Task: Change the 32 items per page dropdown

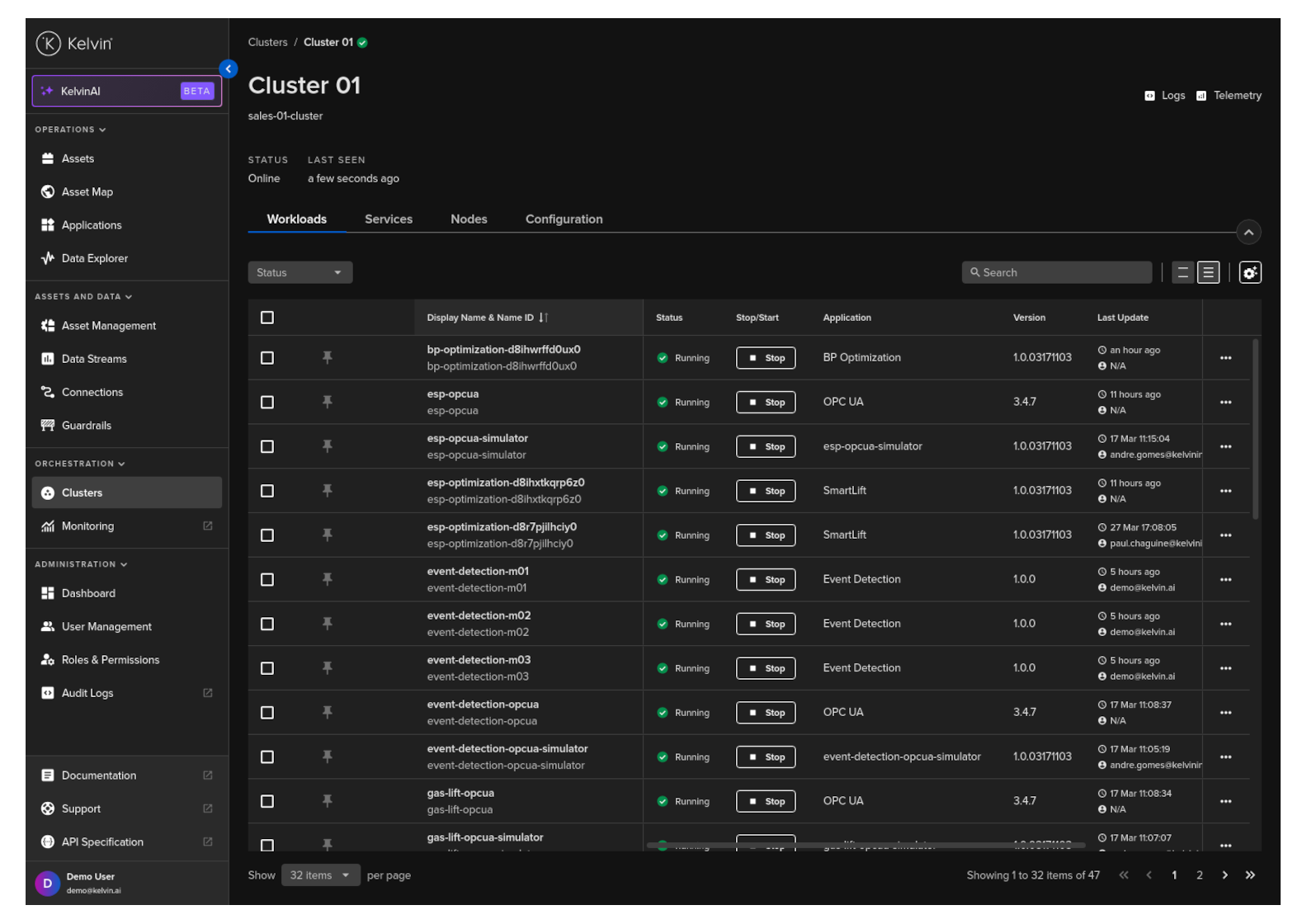Action: pos(320,875)
